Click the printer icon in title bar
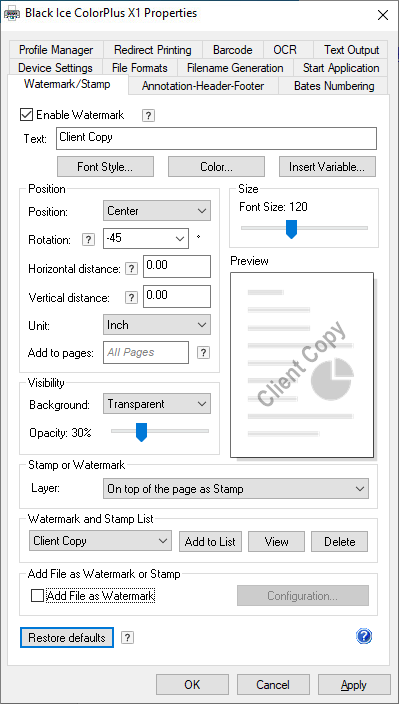The width and height of the screenshot is (399, 704). tap(12, 13)
